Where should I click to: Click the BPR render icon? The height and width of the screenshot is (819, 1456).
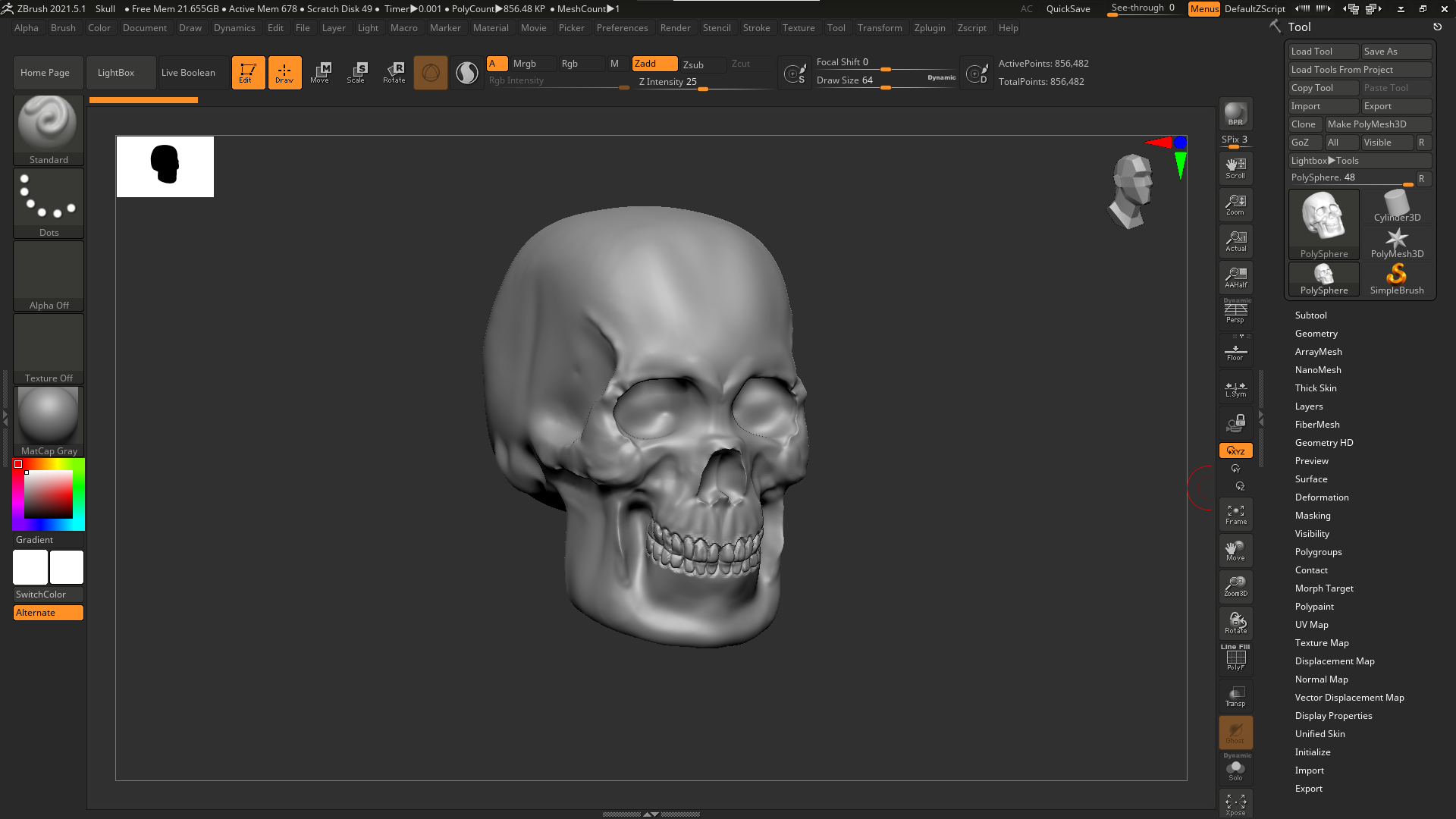1235,114
